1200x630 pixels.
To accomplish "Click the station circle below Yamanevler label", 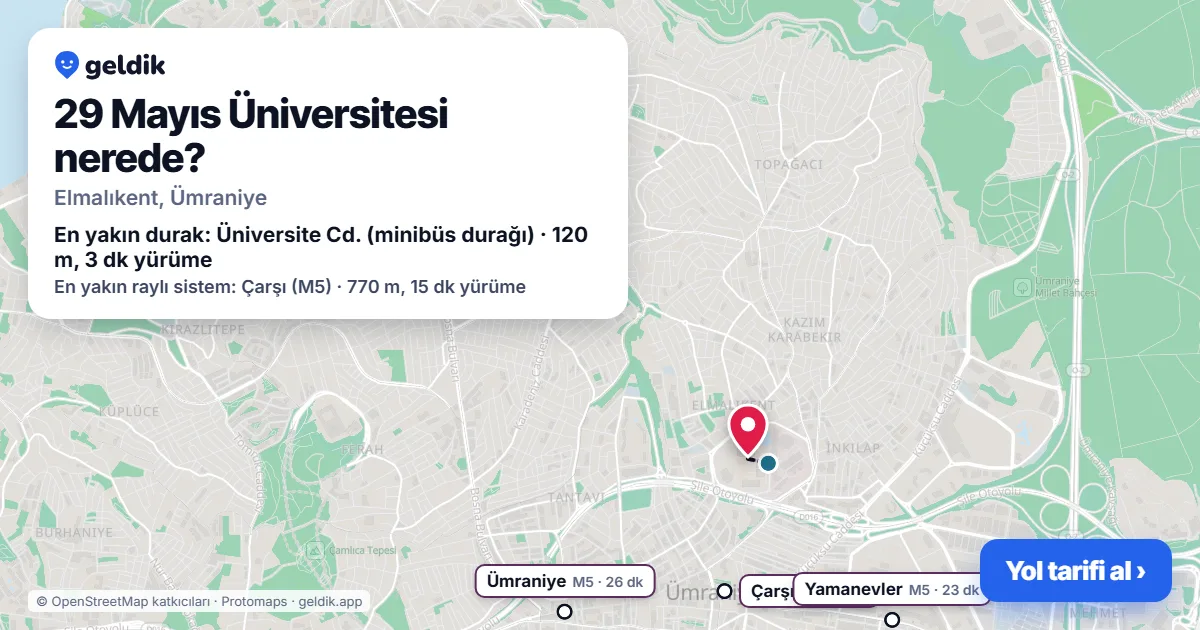I will 892,619.
